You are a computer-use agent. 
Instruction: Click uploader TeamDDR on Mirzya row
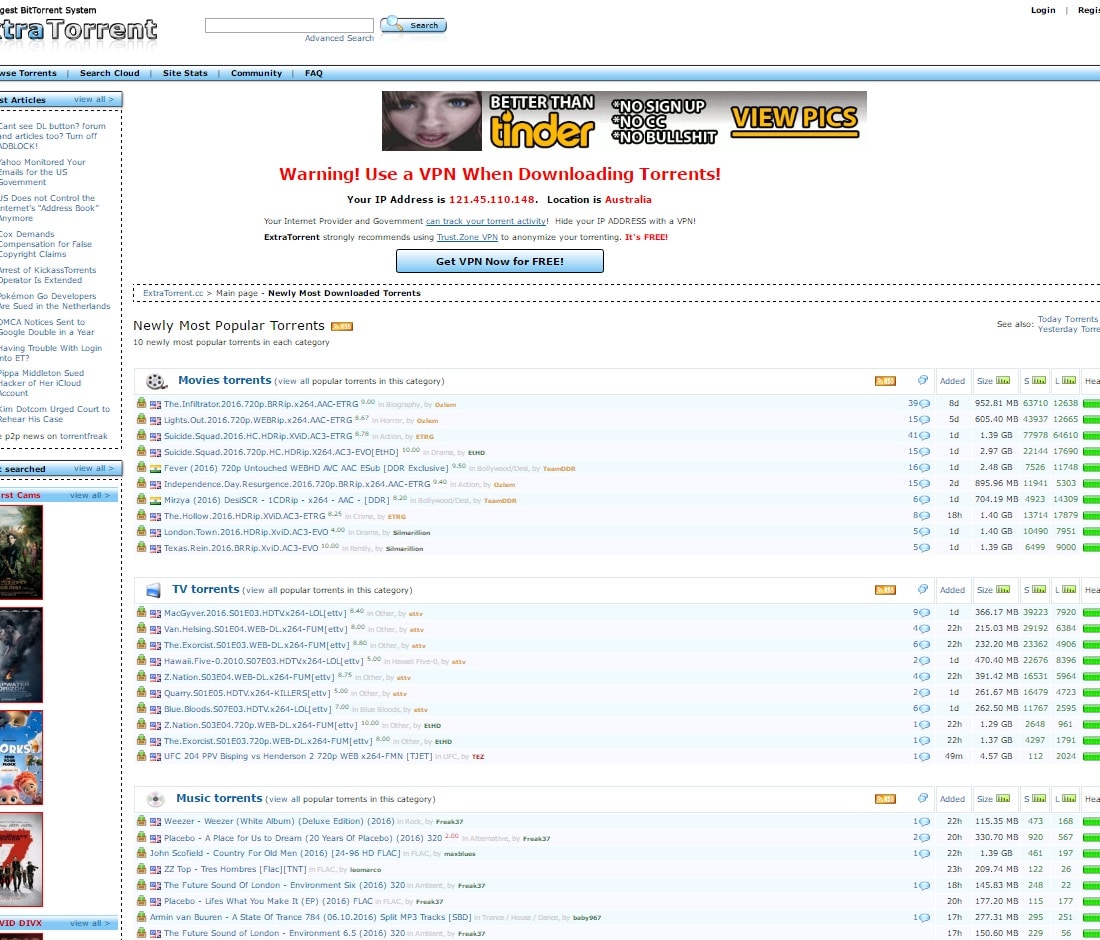[499, 501]
